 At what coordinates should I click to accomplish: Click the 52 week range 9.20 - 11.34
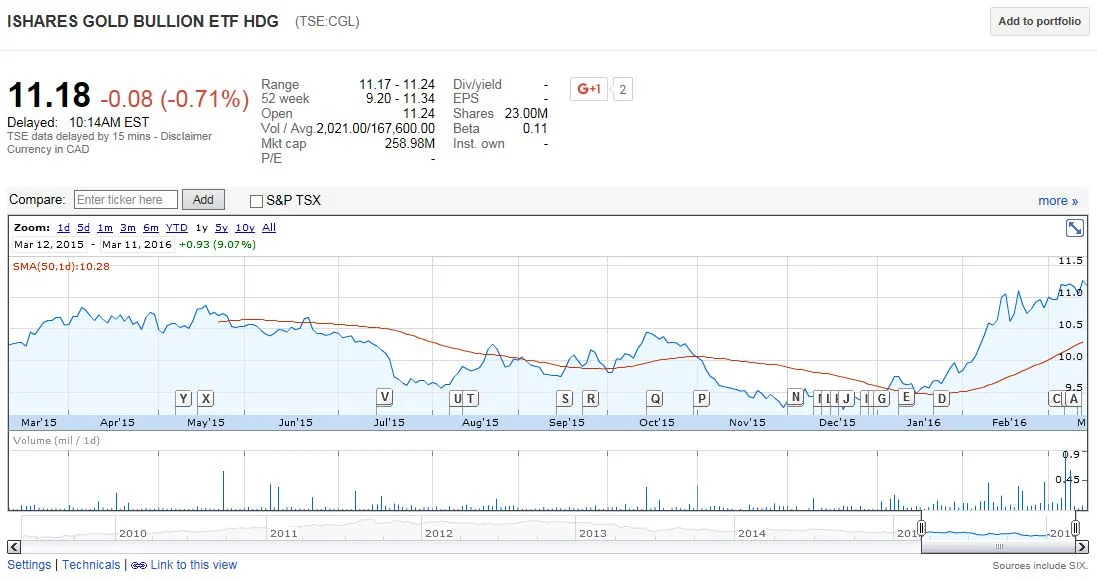pos(400,99)
